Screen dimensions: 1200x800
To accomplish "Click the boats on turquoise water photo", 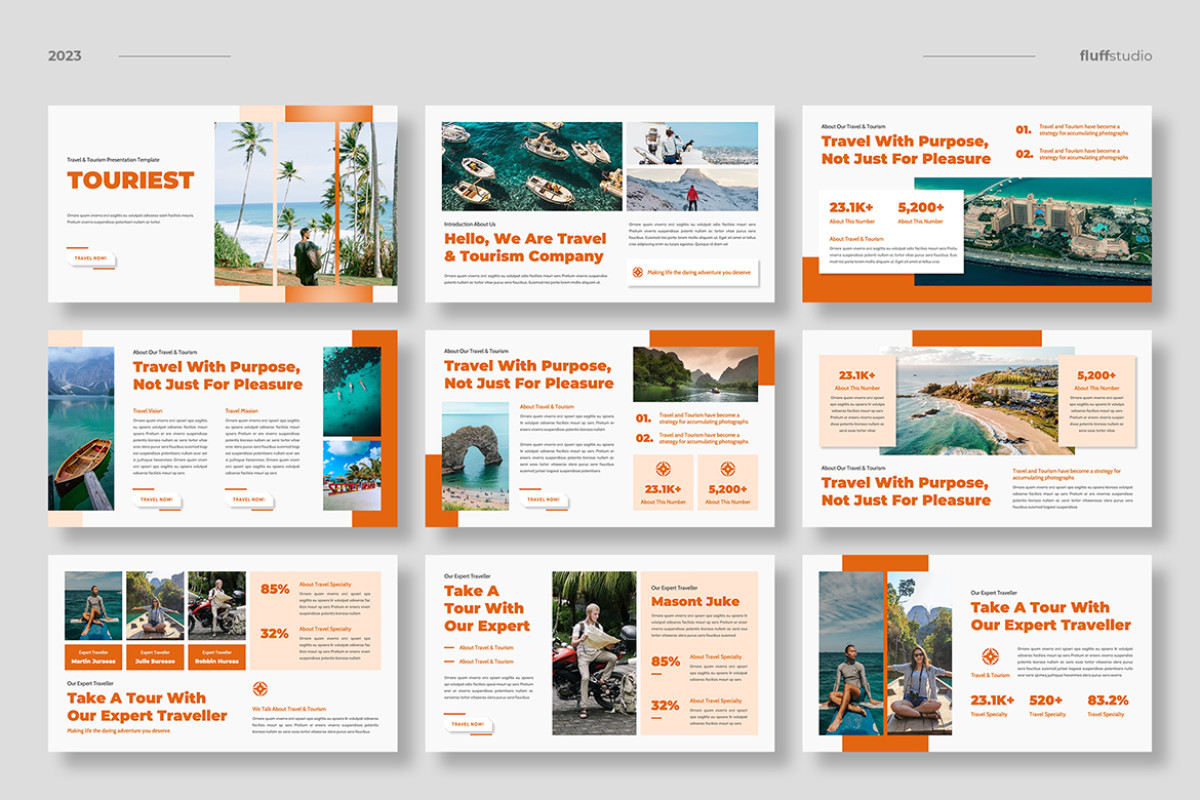I will [x=532, y=166].
